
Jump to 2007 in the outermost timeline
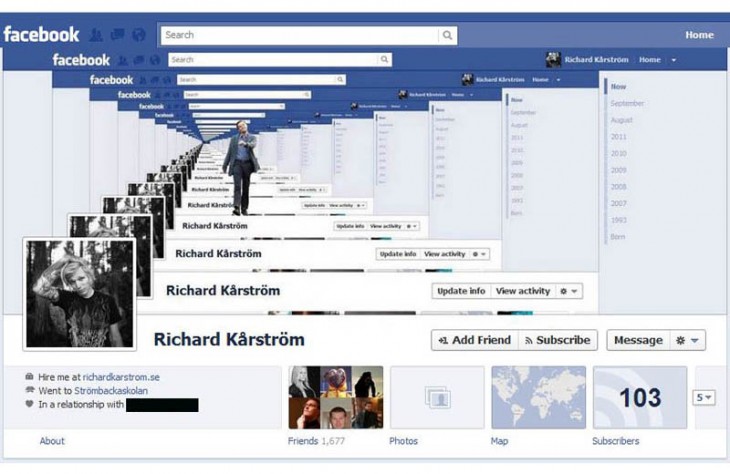click(618, 203)
